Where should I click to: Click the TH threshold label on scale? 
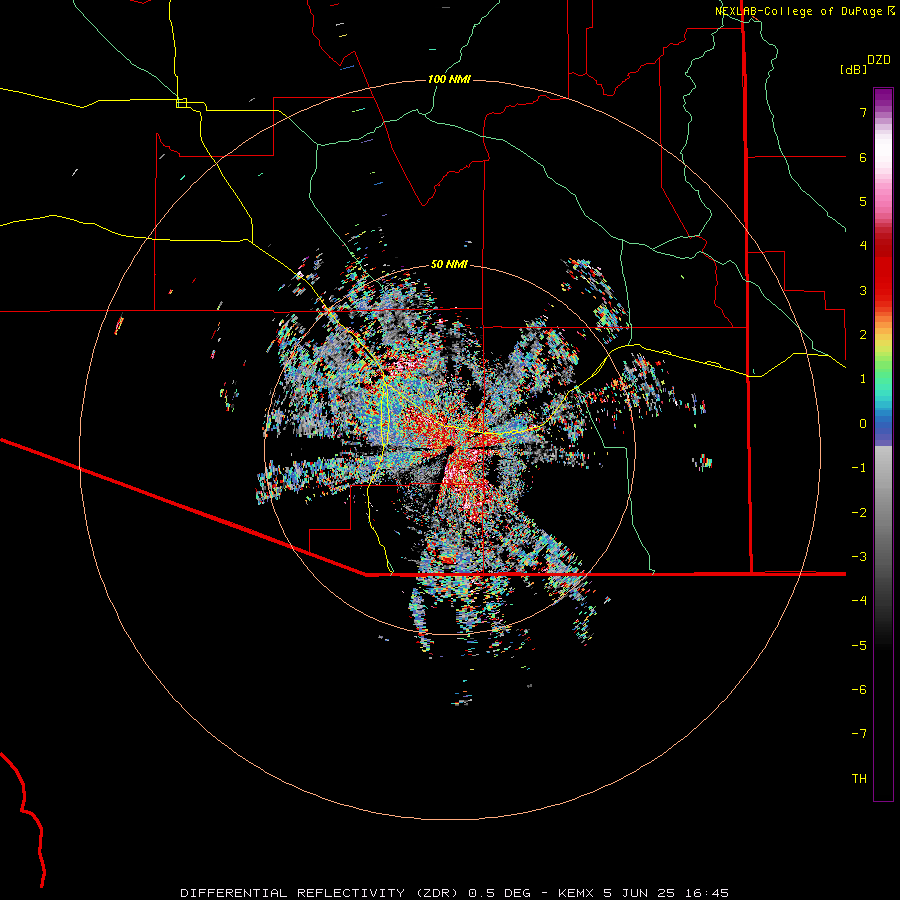pyautogui.click(x=859, y=779)
